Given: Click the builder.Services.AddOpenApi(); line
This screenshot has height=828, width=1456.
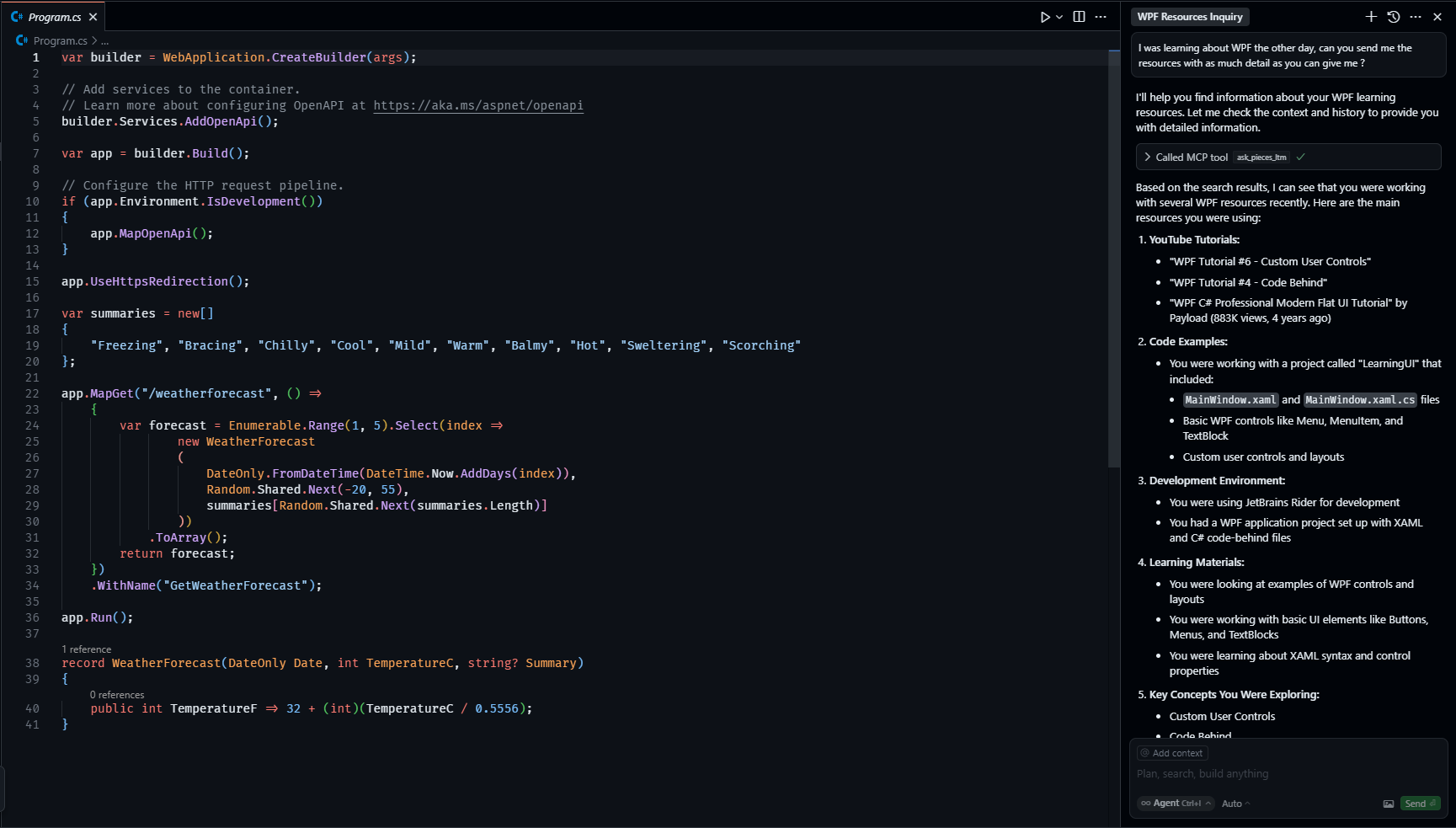Looking at the screenshot, I should pos(169,121).
